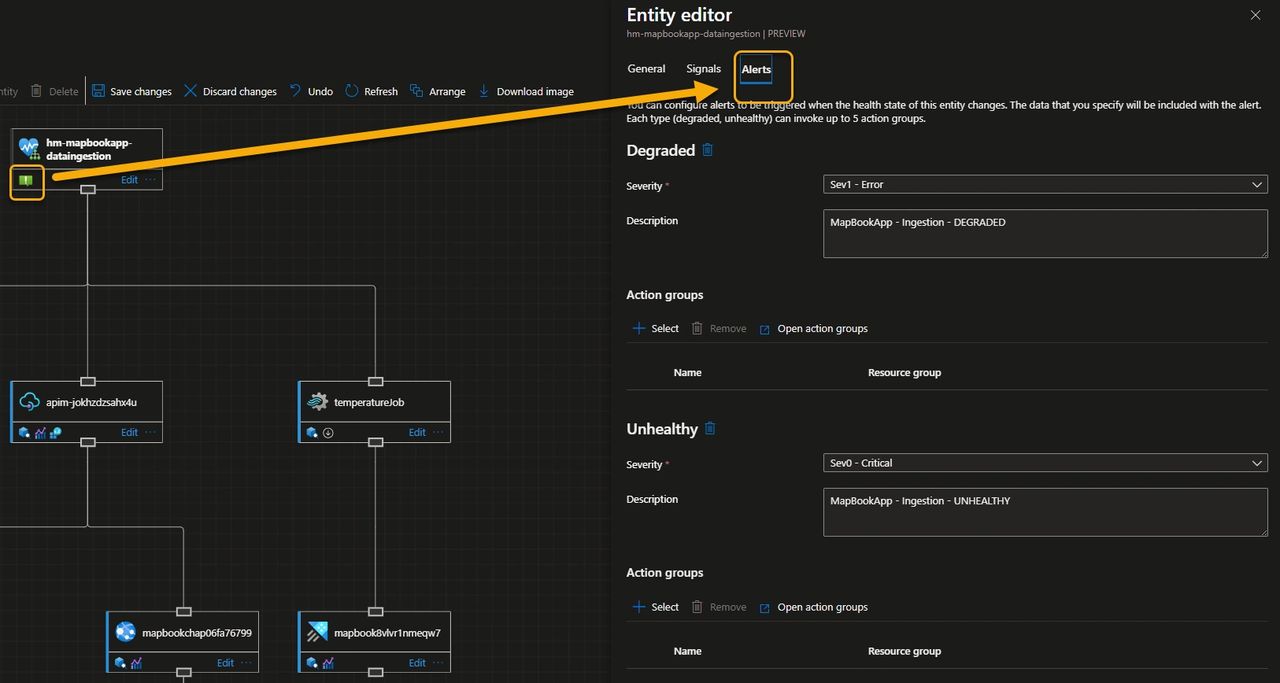The width and height of the screenshot is (1280, 683).
Task: Delete the Degraded alert via its trash icon
Action: (709, 150)
